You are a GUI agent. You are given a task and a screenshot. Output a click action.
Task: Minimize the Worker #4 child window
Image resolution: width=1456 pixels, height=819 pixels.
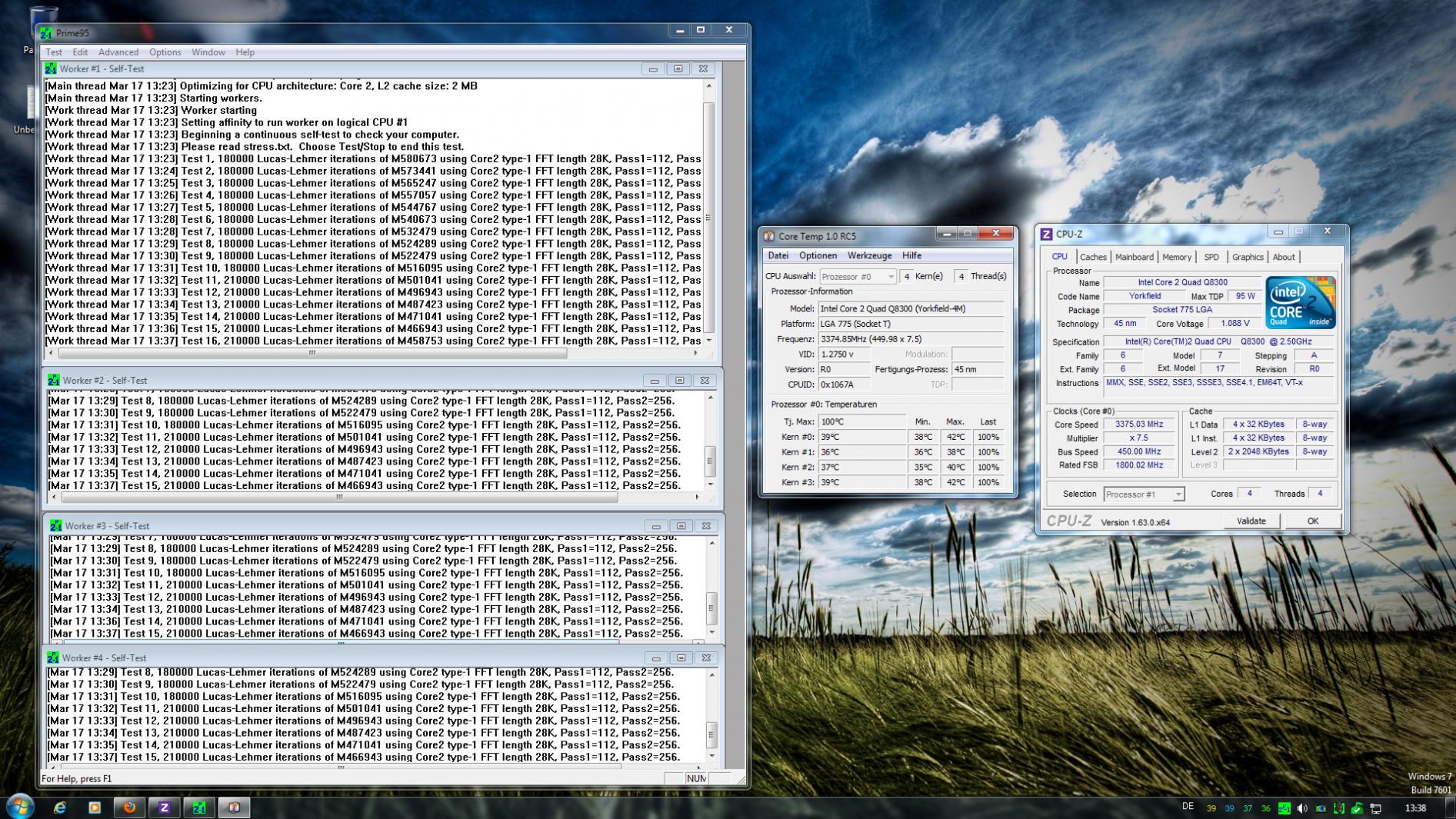tap(655, 658)
